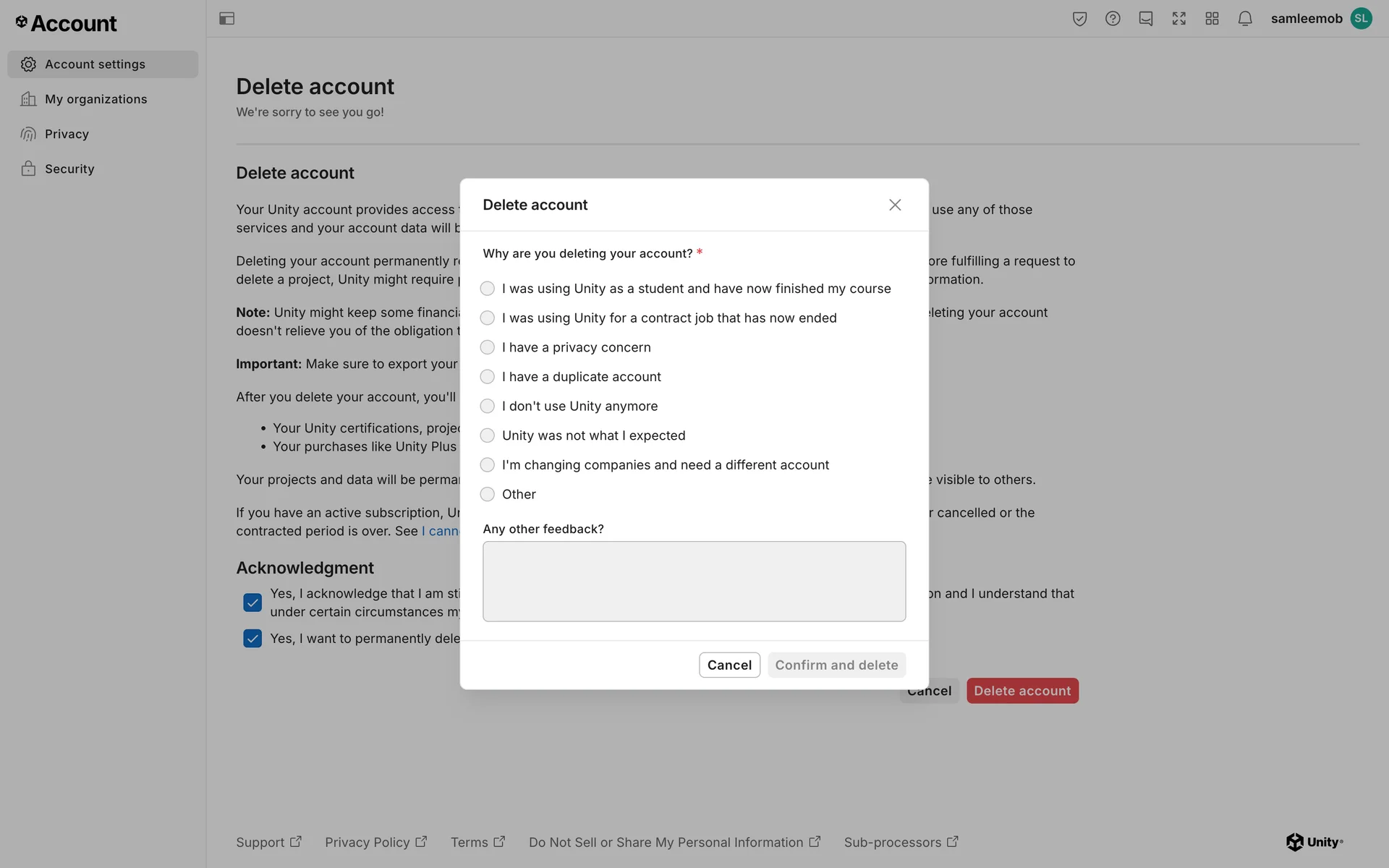This screenshot has width=1389, height=868.
Task: Click the shield icon in top bar
Action: pyautogui.click(x=1079, y=19)
